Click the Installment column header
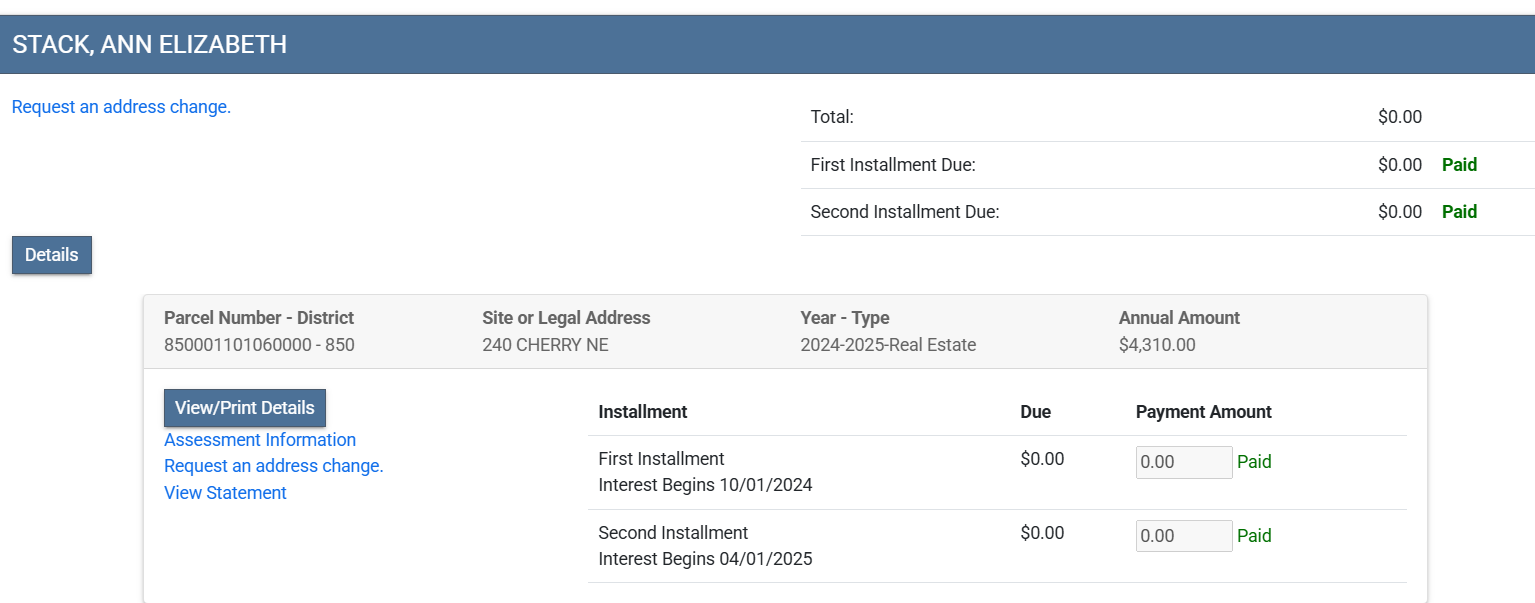The width and height of the screenshot is (1535, 603). click(x=642, y=412)
